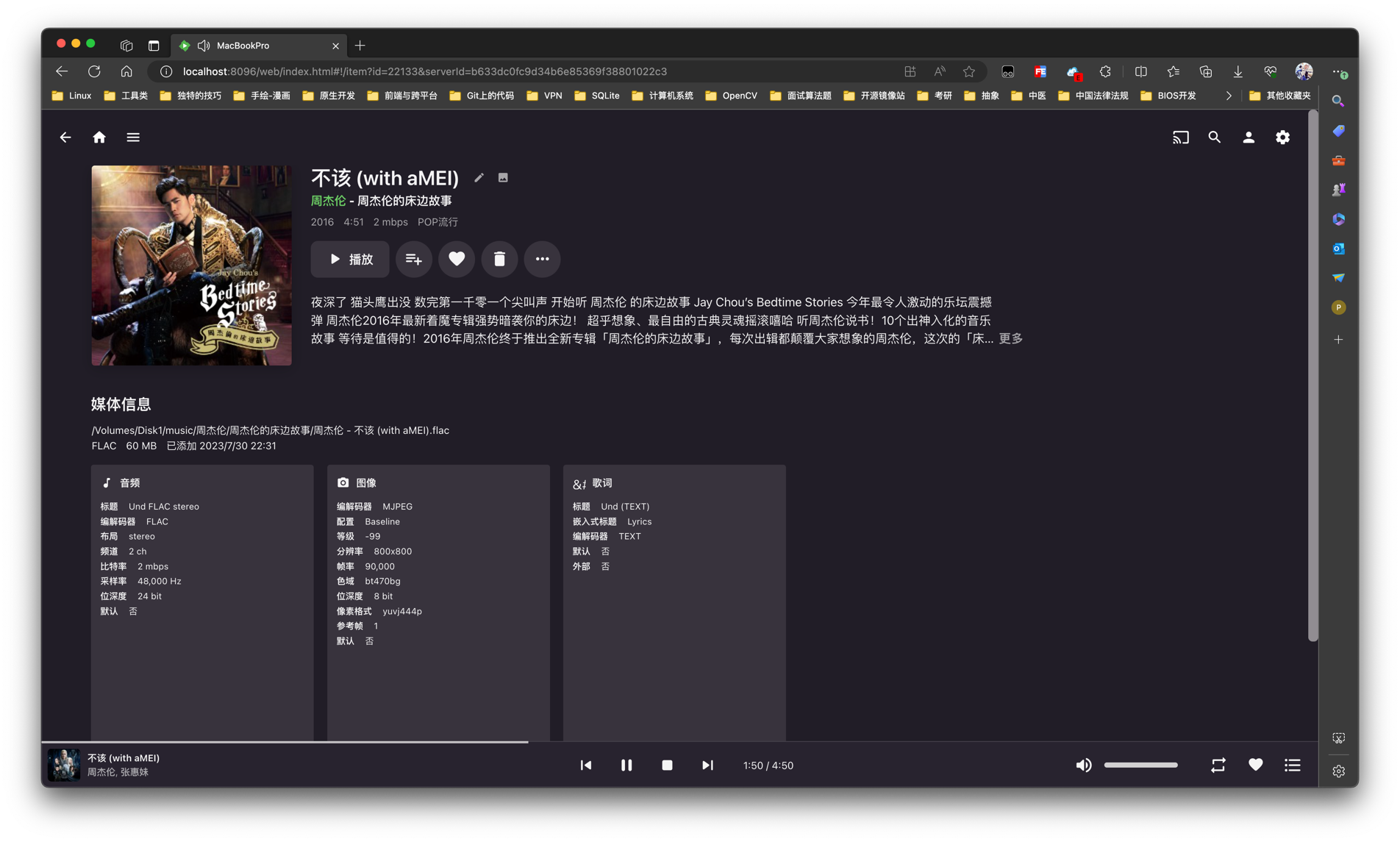Open the user profile icon
The image size is (1400, 842).
click(1249, 138)
